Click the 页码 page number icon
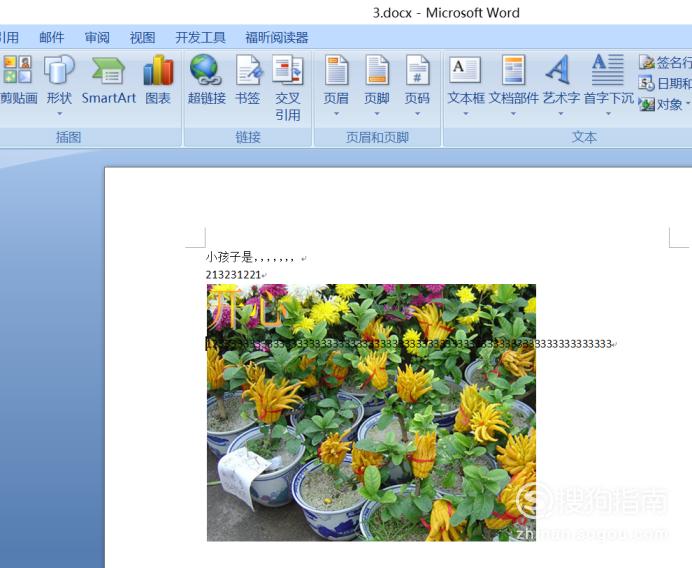692x568 pixels. click(417, 69)
